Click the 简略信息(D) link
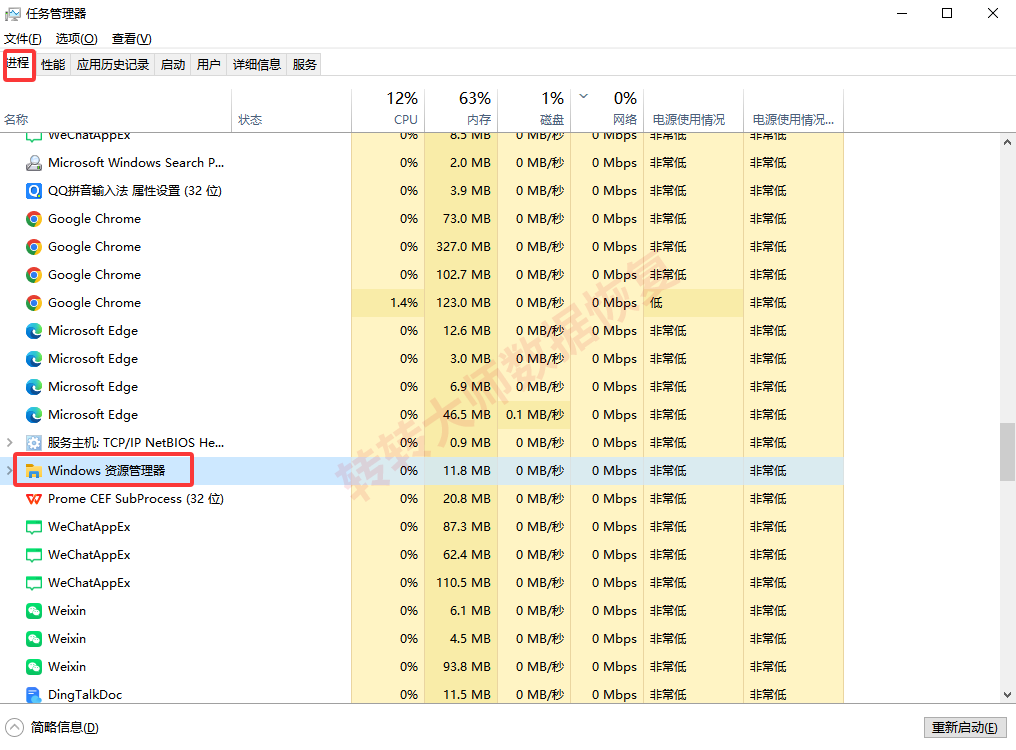This screenshot has height=750, width=1016. (65, 727)
